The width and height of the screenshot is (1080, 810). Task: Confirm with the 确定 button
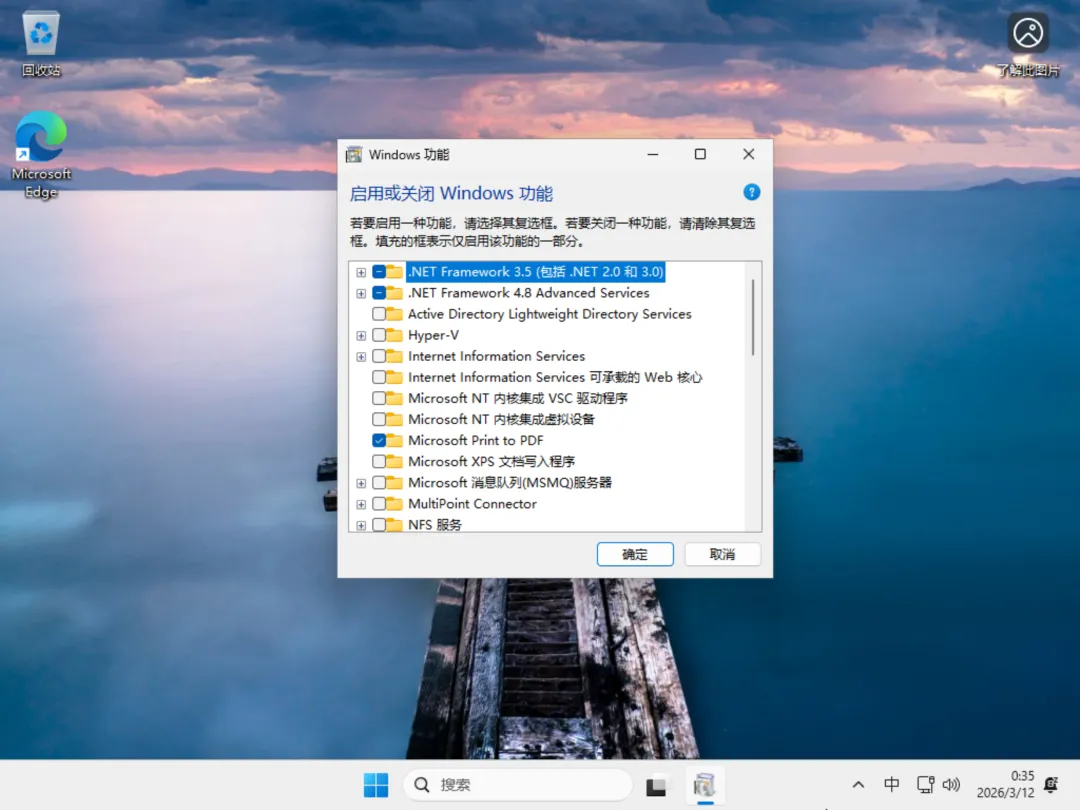(x=635, y=554)
